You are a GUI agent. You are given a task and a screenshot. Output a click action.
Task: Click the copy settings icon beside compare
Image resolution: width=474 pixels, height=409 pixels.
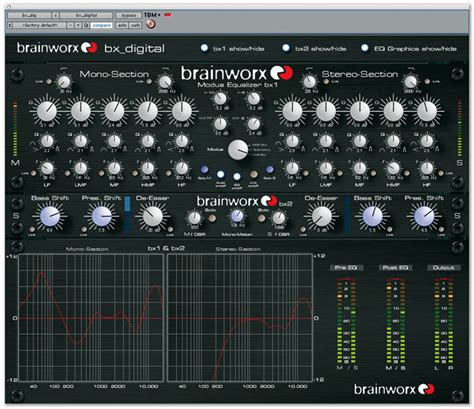coord(86,25)
